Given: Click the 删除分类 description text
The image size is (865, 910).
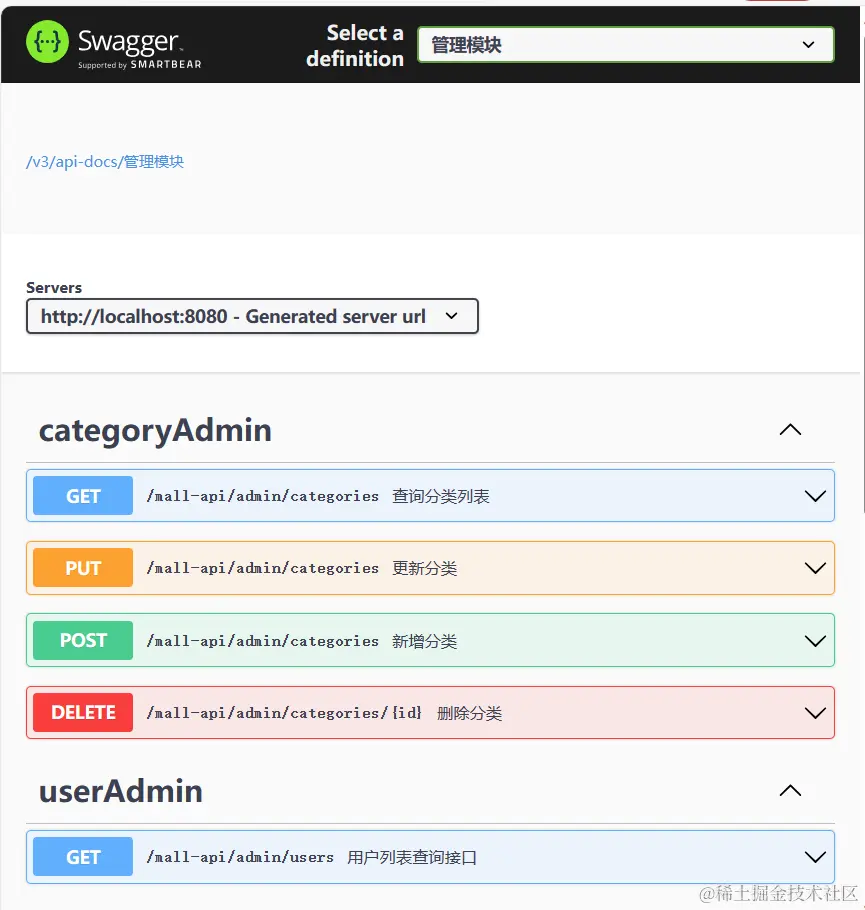Looking at the screenshot, I should pos(469,713).
